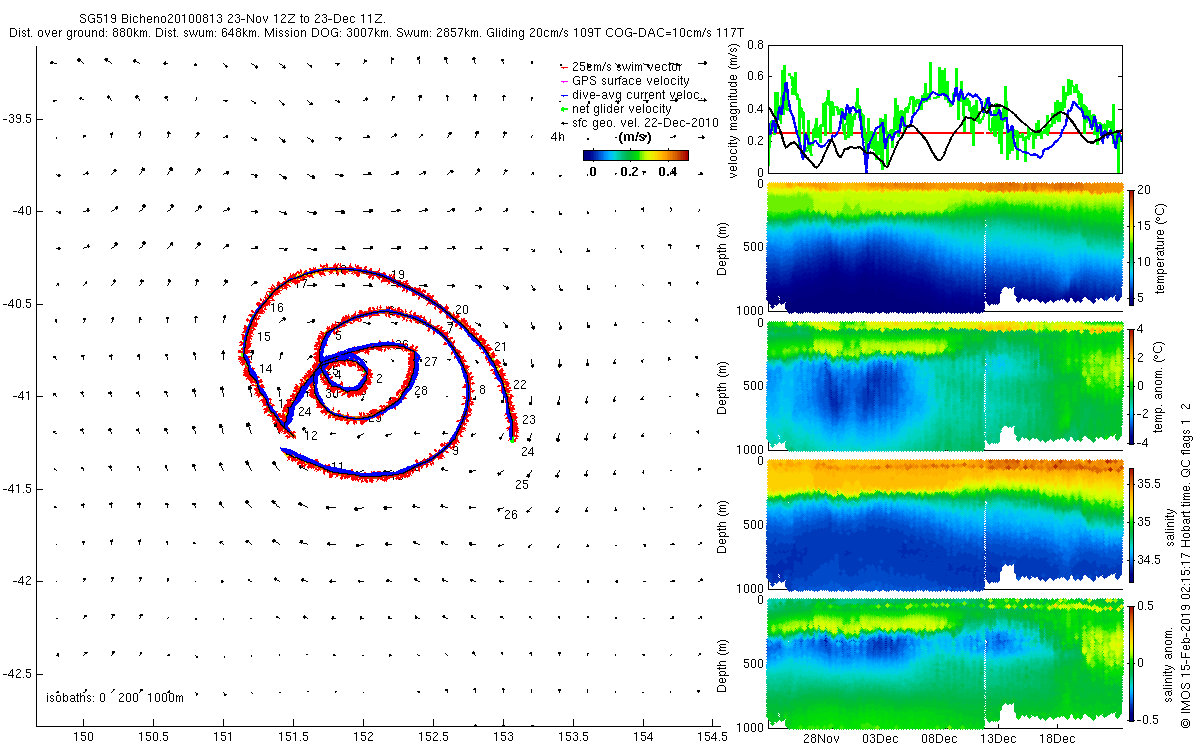Image resolution: width=1200 pixels, height=750 pixels.
Task: Click the track marker labeled 26
Action: coord(510,515)
